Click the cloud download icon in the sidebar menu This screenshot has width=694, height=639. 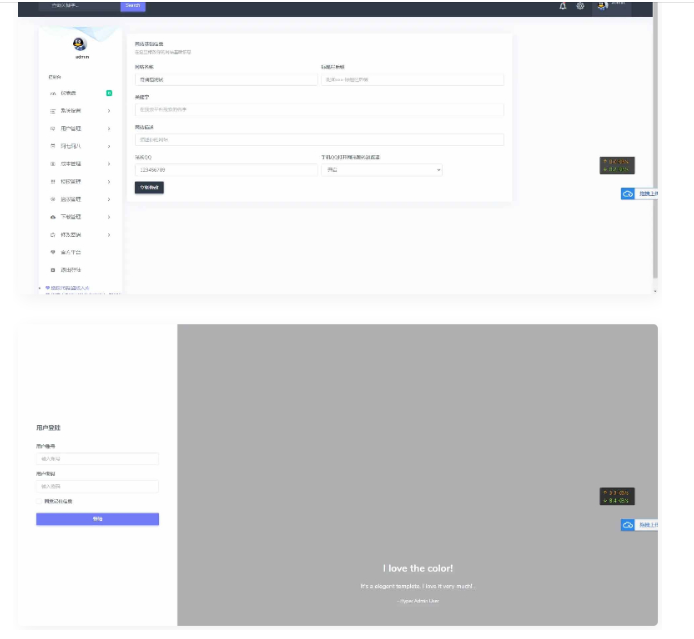[53, 217]
